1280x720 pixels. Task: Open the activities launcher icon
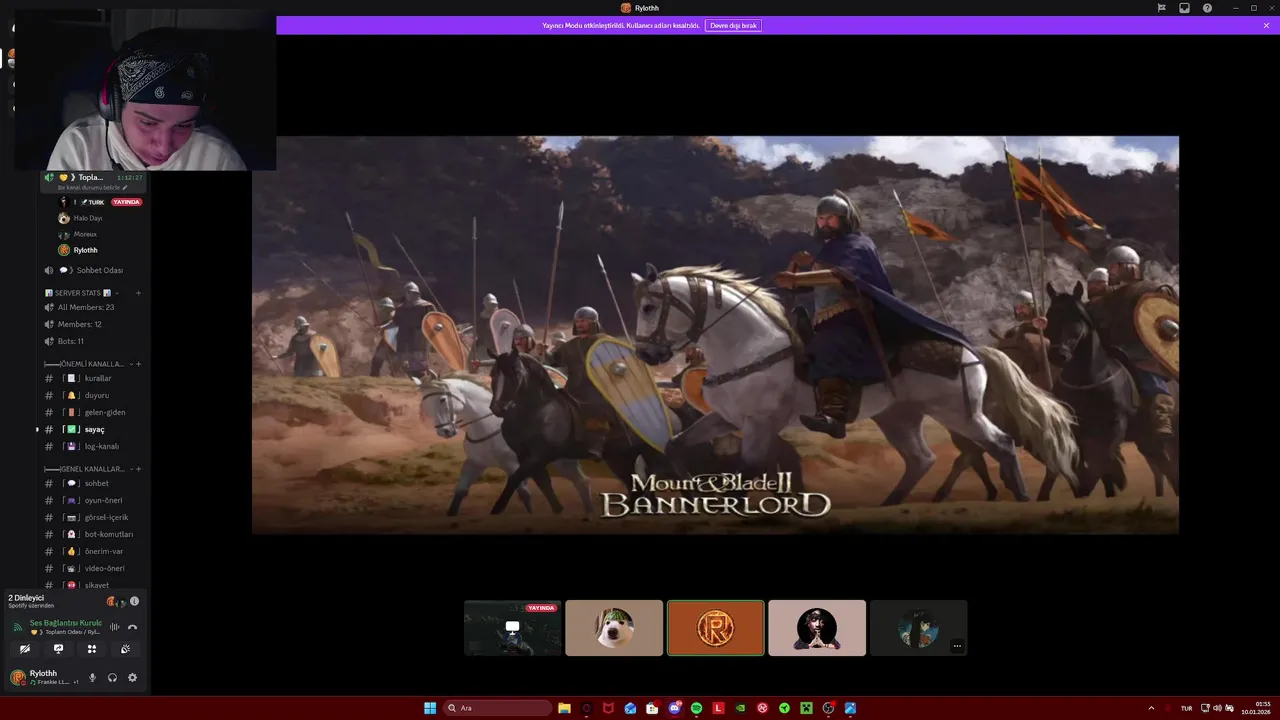point(92,649)
